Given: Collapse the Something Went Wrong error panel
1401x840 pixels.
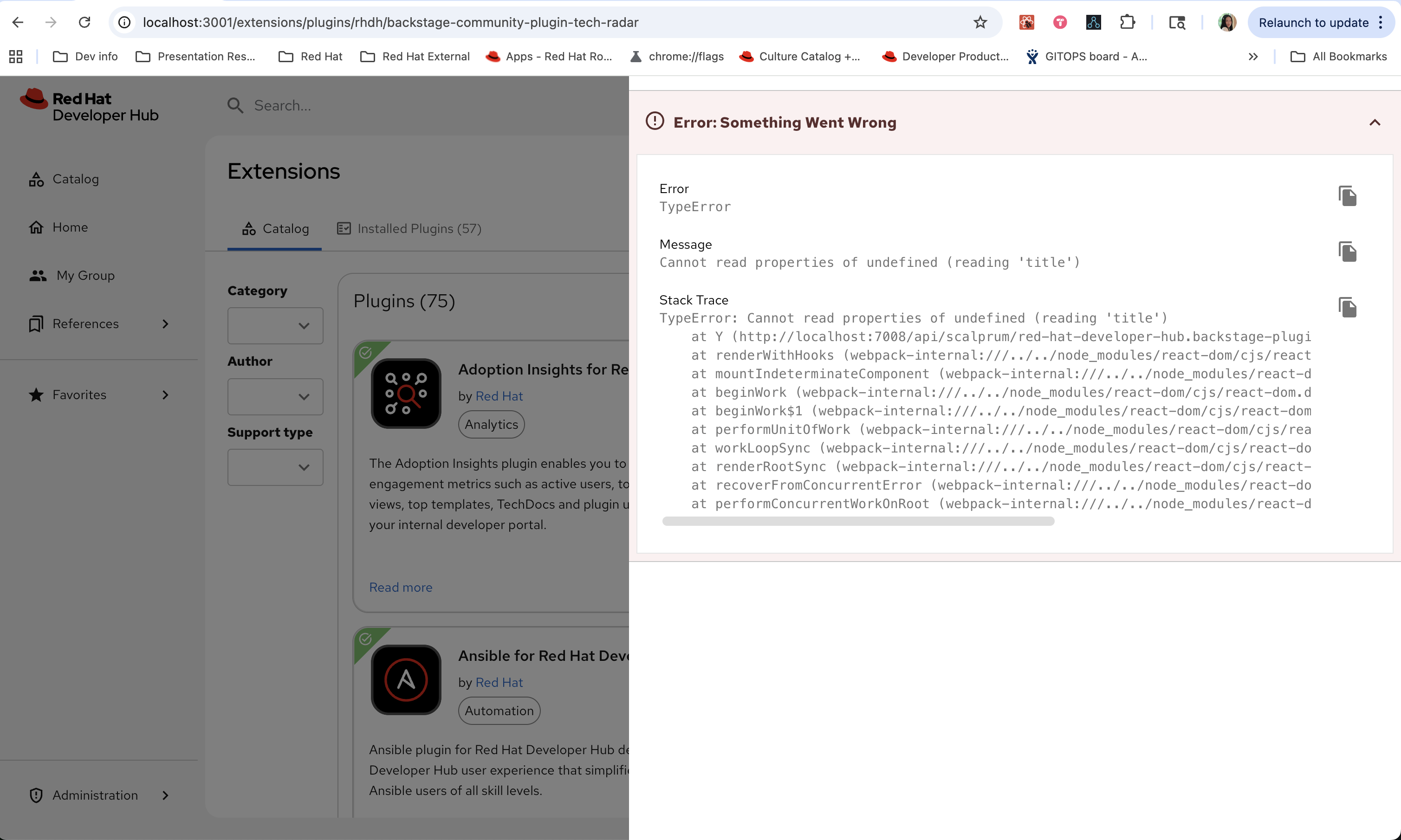Looking at the screenshot, I should coord(1375,123).
